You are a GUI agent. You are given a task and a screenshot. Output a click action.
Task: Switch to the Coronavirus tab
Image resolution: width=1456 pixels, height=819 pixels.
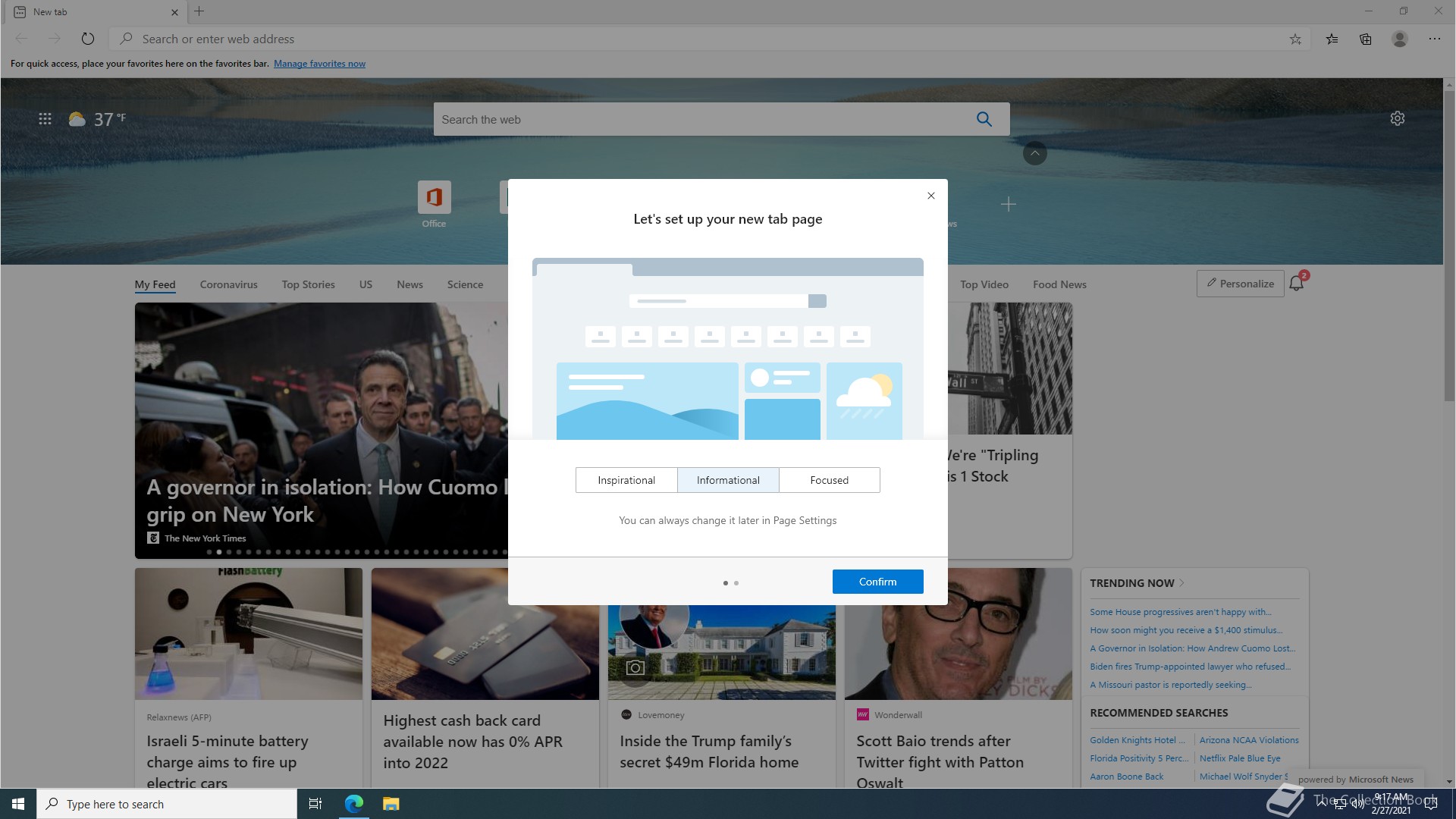coord(229,284)
